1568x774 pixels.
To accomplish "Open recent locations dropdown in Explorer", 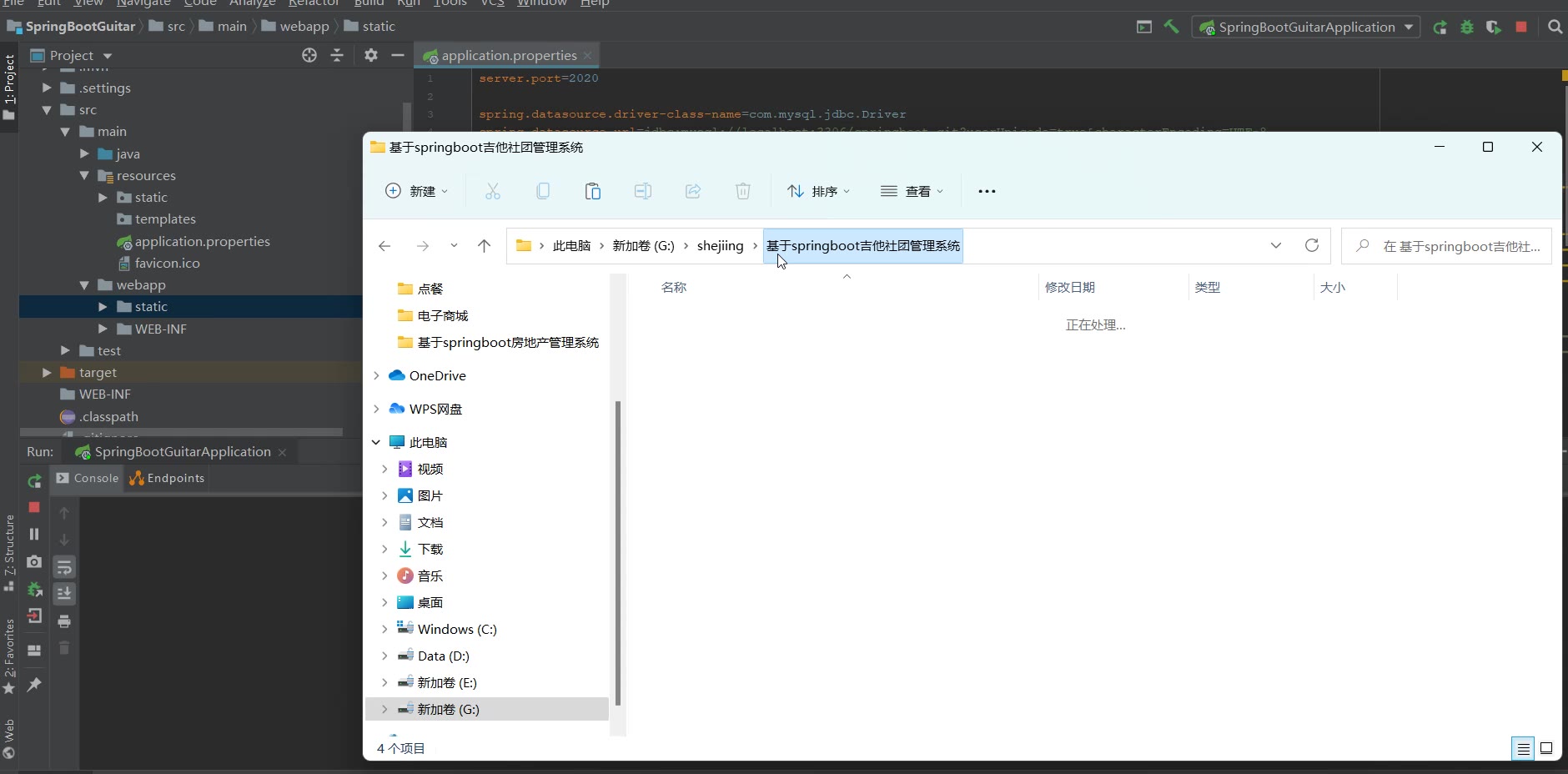I will pos(454,246).
